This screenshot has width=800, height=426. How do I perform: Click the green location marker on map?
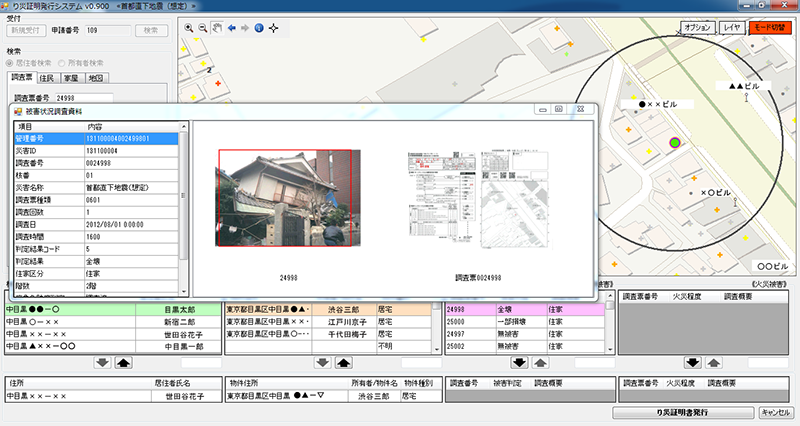tap(674, 145)
